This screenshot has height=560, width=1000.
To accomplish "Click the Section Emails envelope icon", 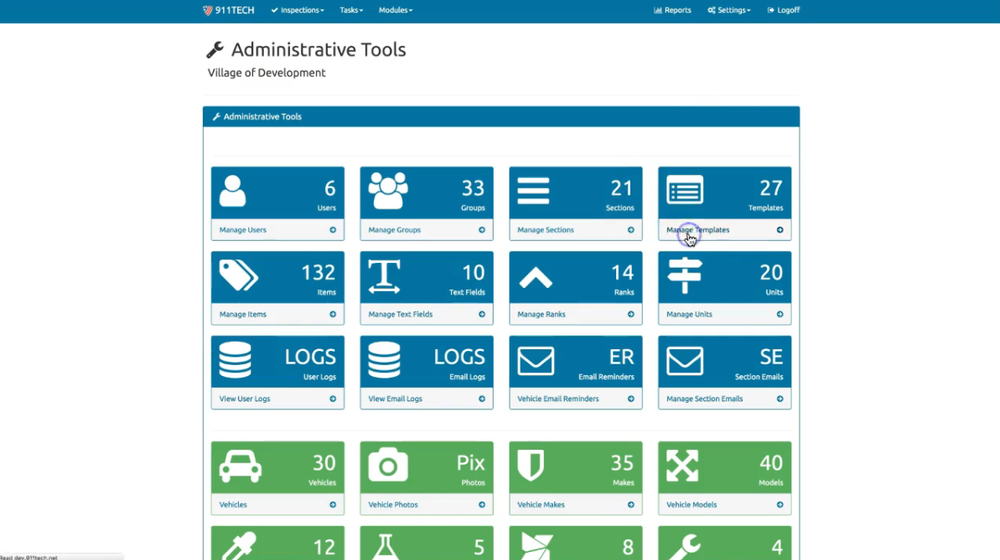I will [x=685, y=360].
